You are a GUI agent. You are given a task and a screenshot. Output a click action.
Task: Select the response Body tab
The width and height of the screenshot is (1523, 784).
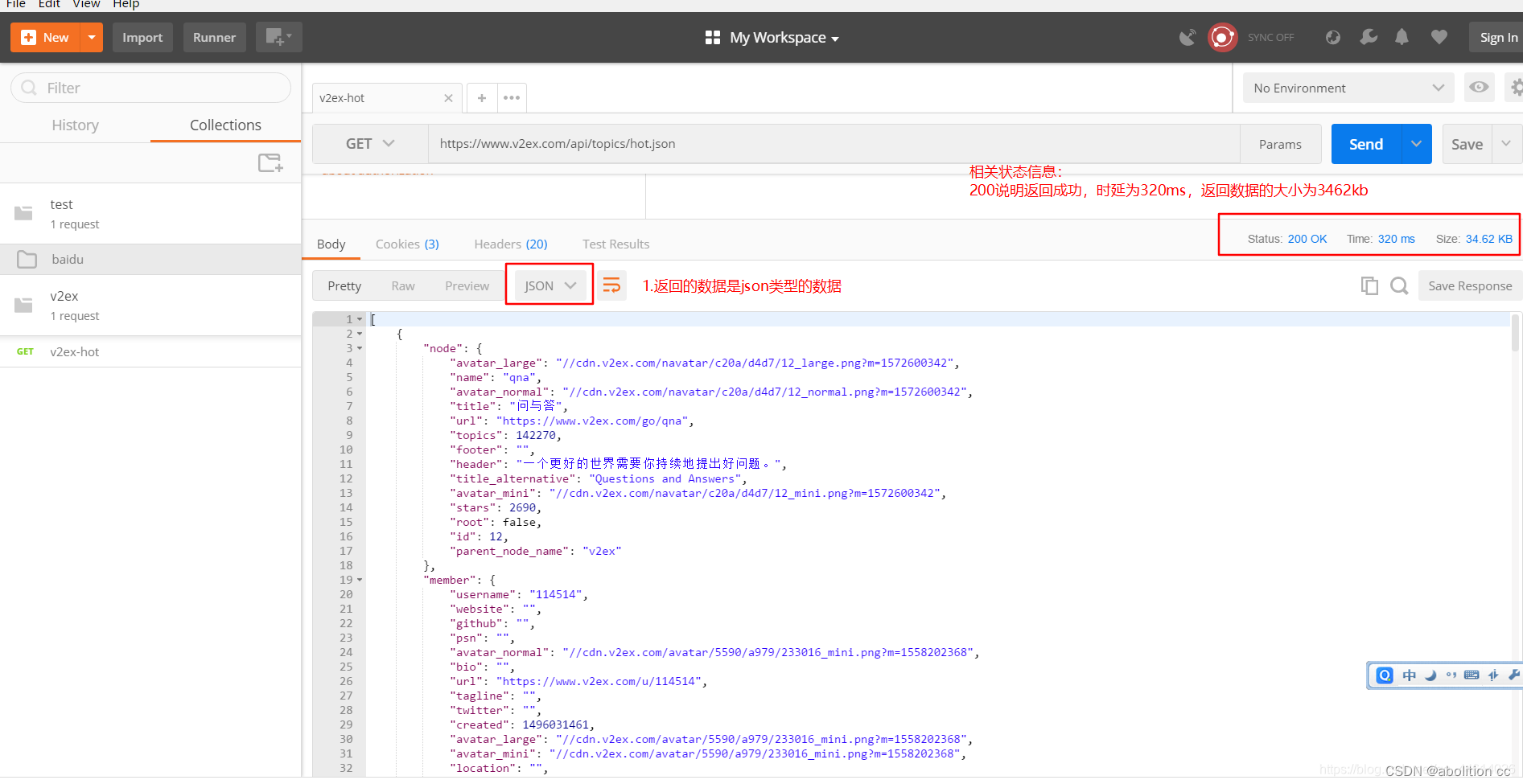pos(331,244)
